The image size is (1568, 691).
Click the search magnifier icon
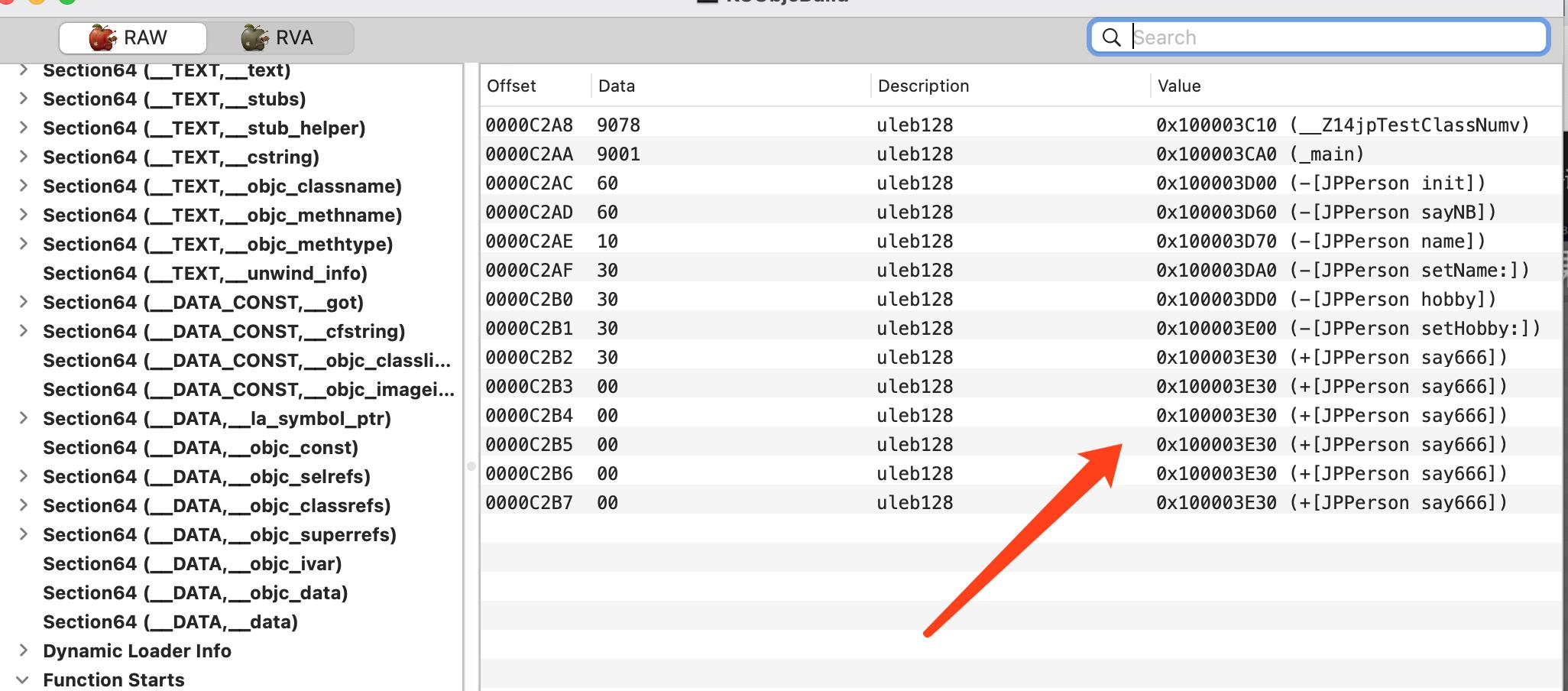click(1112, 37)
